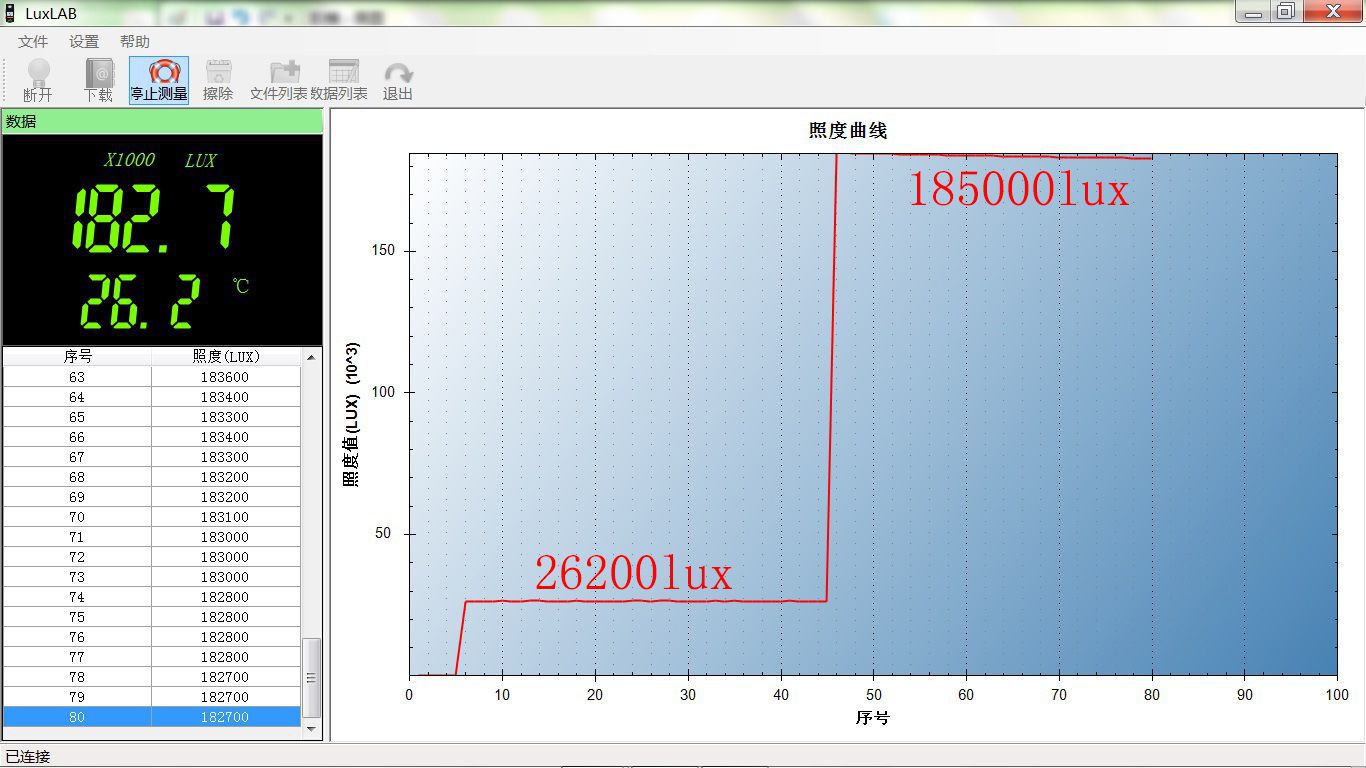Select table row with index 65
Image resolution: width=1366 pixels, height=768 pixels.
point(152,417)
